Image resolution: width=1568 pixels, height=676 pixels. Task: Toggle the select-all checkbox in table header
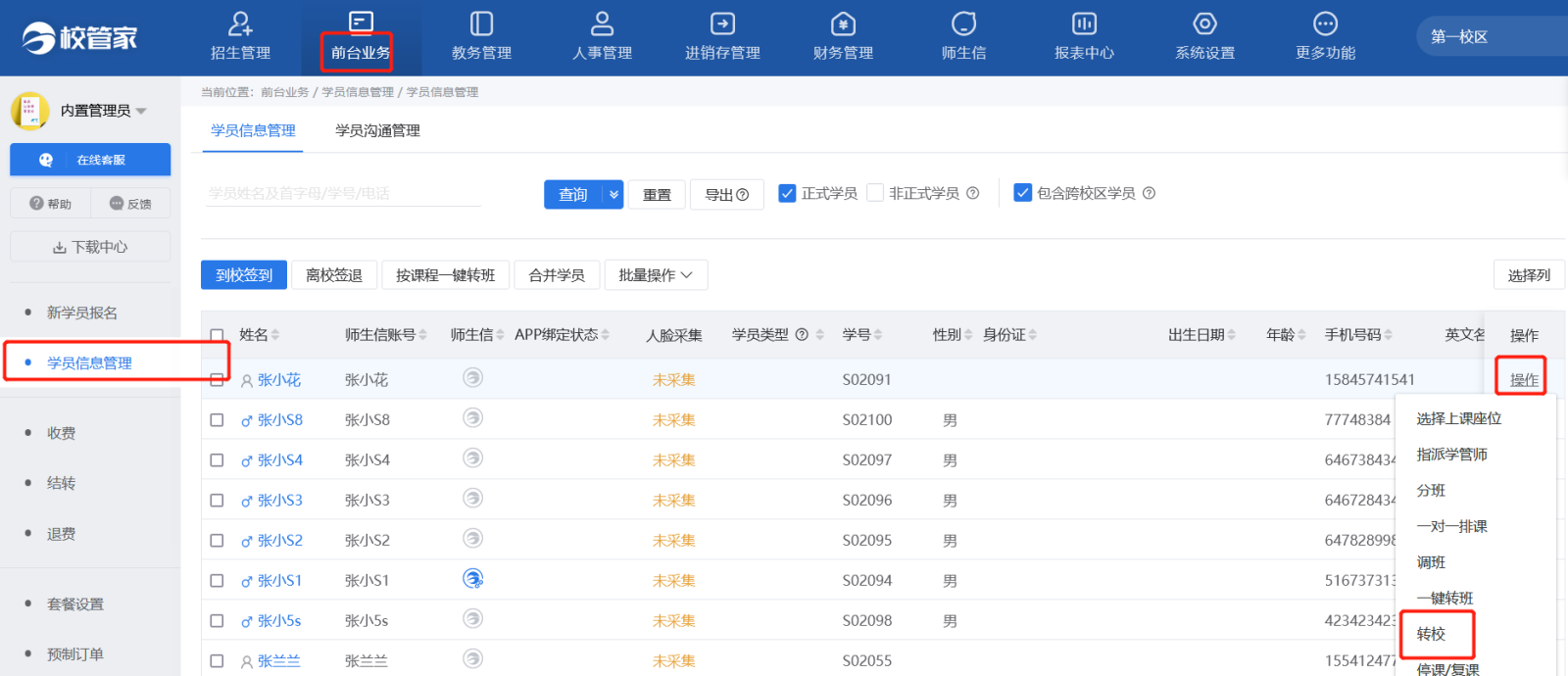click(x=218, y=335)
